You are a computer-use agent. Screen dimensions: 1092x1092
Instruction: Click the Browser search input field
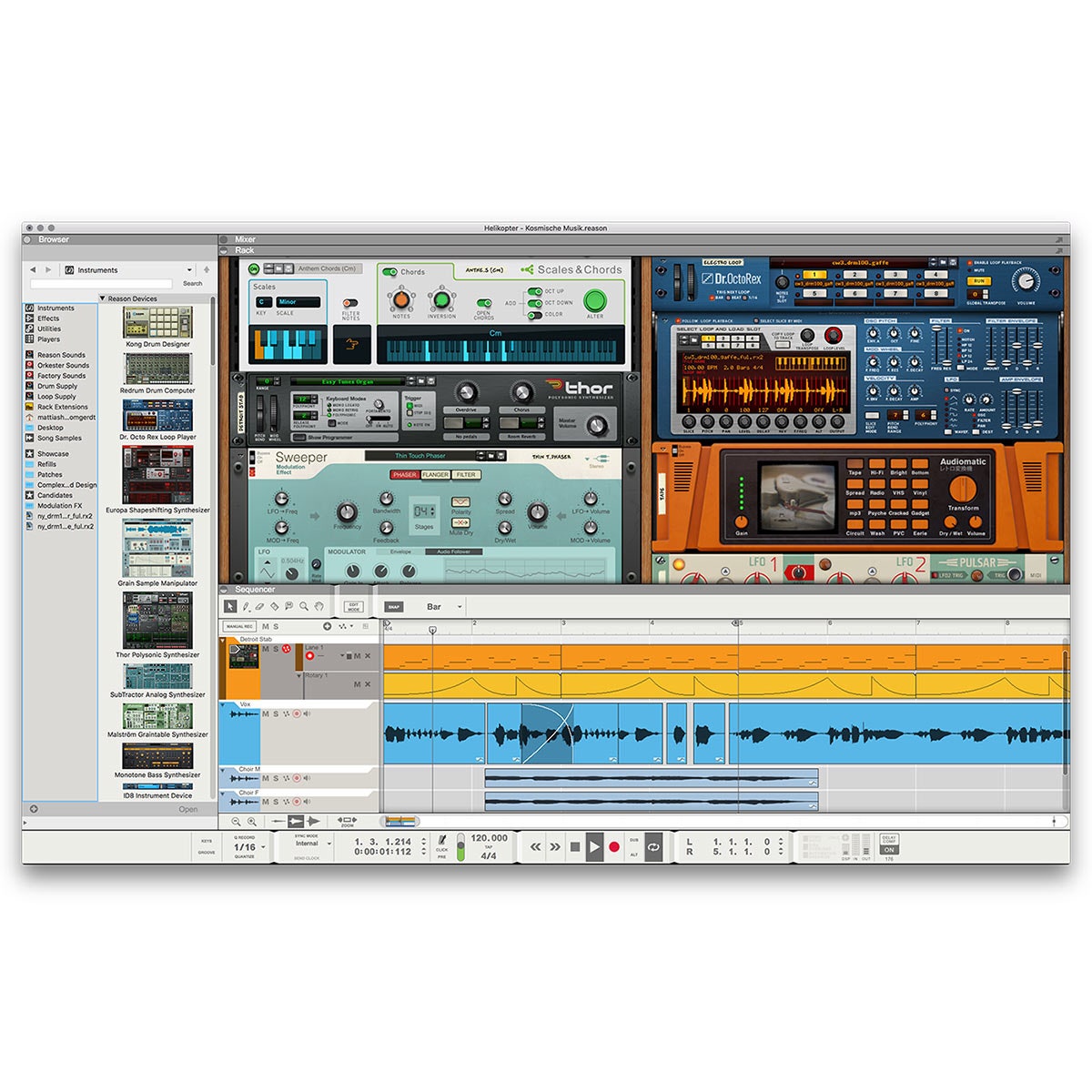[102, 284]
